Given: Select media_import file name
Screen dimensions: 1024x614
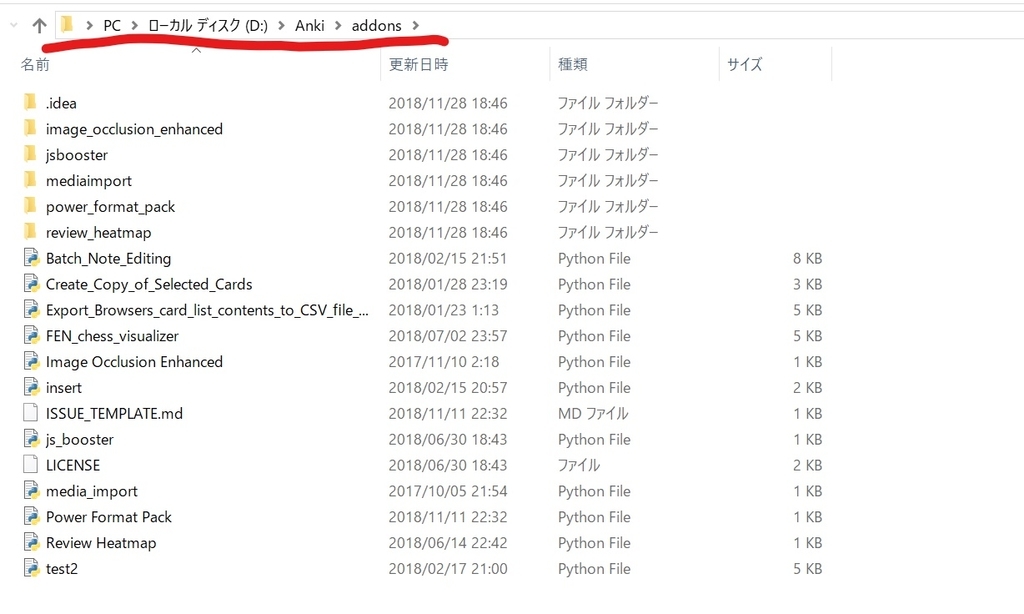Looking at the screenshot, I should tap(91, 491).
